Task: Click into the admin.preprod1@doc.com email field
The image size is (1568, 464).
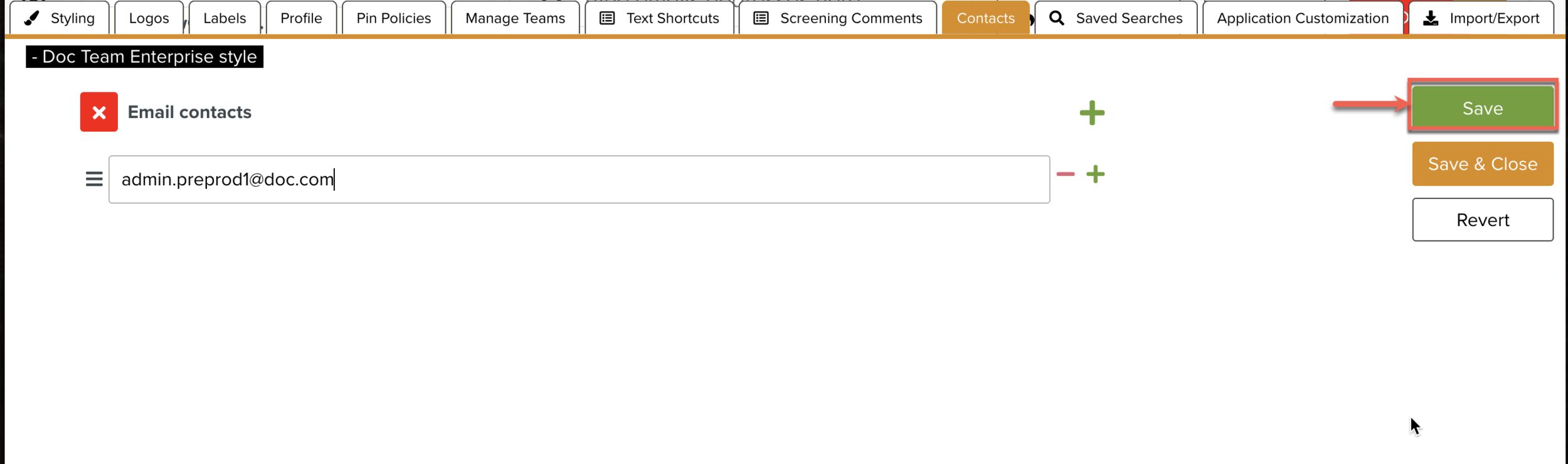Action: tap(578, 180)
